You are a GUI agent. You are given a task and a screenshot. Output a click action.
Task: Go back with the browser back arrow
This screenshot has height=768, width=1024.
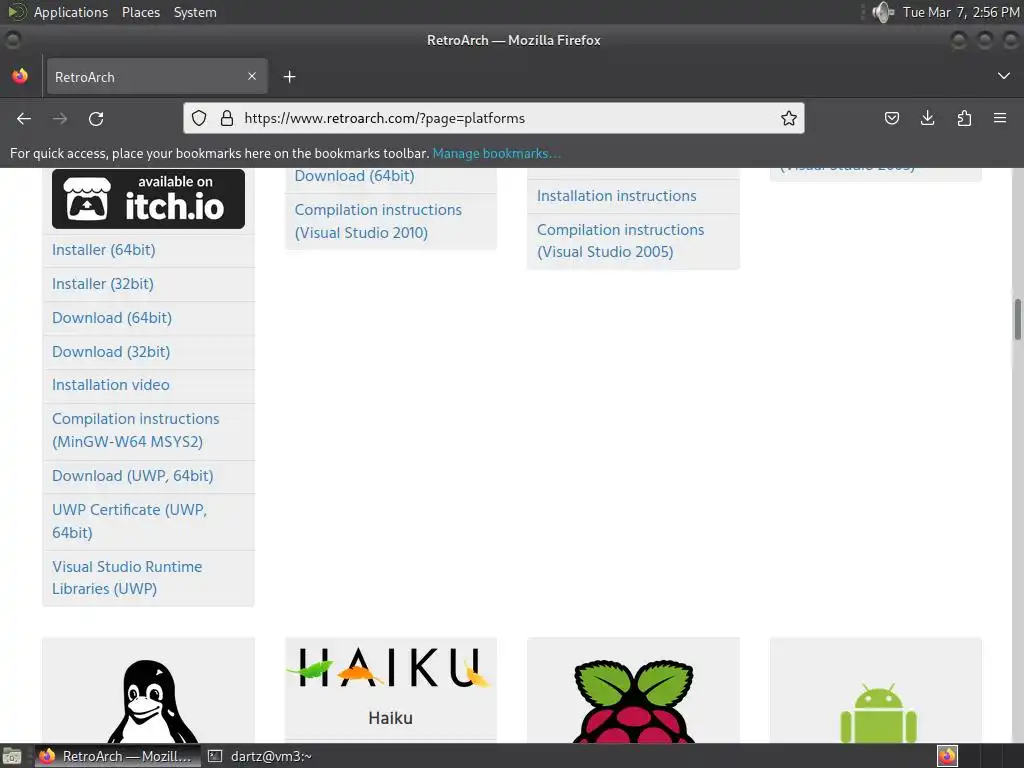tap(24, 118)
